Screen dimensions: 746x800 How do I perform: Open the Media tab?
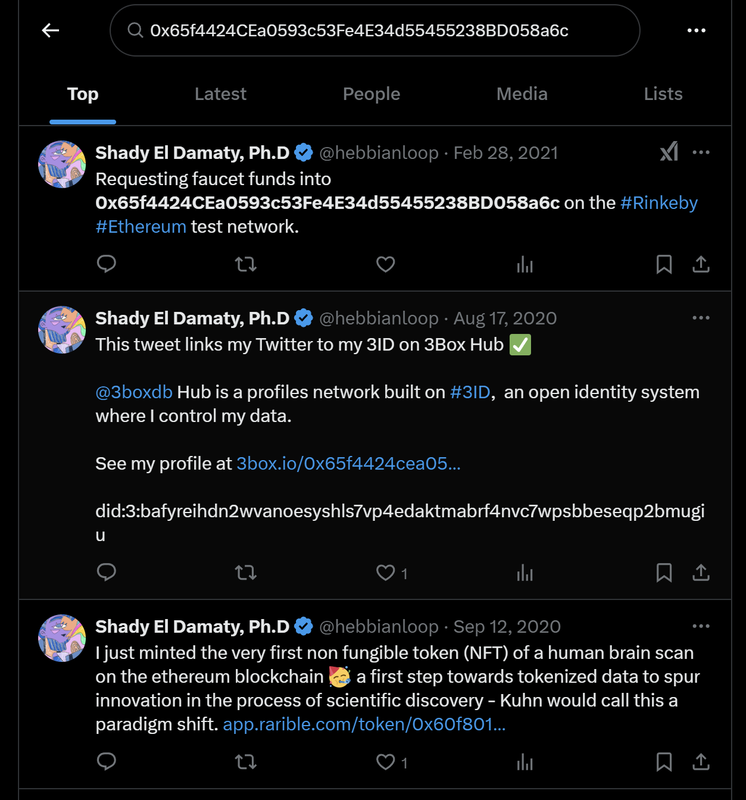pyautogui.click(x=522, y=94)
